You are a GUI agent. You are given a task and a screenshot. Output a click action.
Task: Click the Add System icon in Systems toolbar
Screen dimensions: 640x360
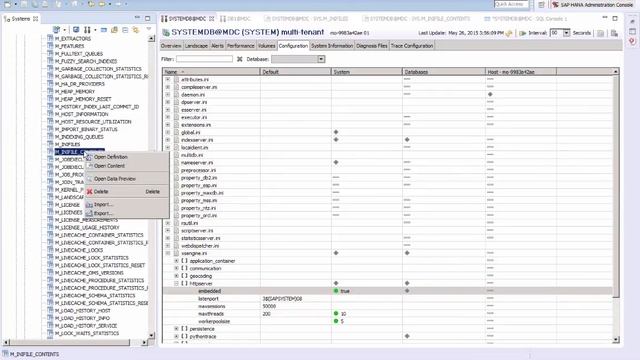[57, 30]
